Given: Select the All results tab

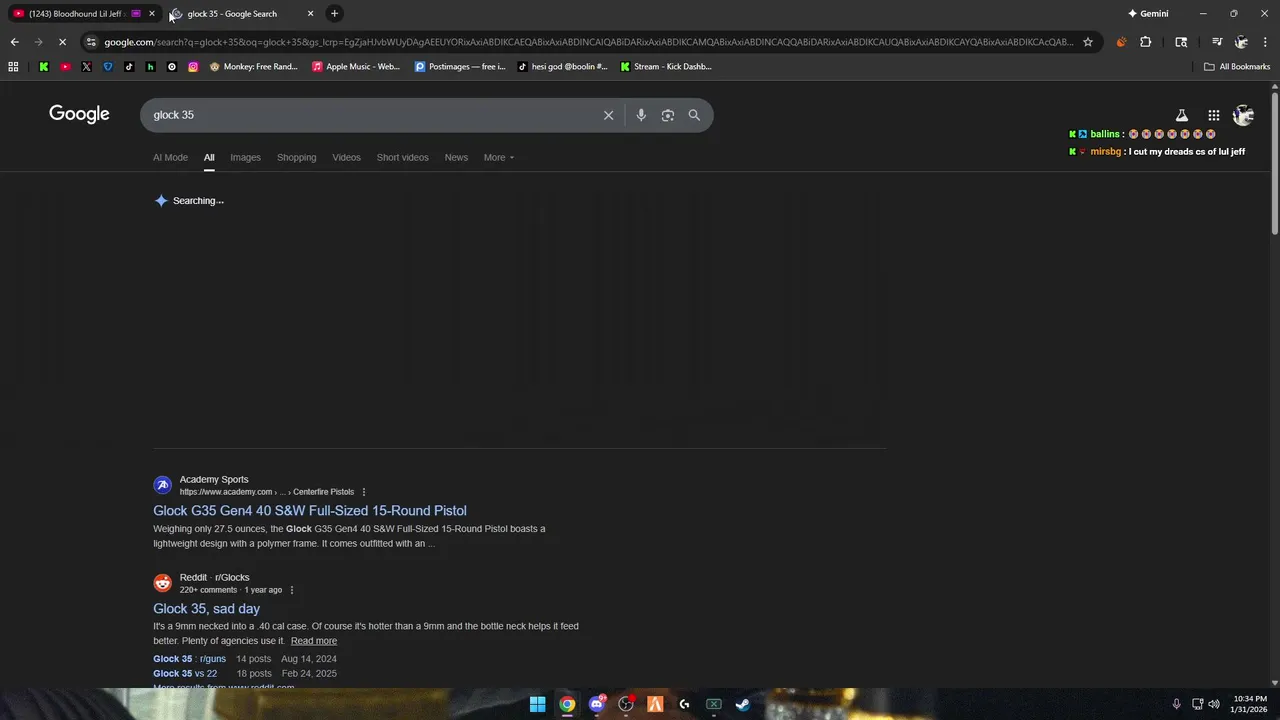Looking at the screenshot, I should (x=209, y=157).
